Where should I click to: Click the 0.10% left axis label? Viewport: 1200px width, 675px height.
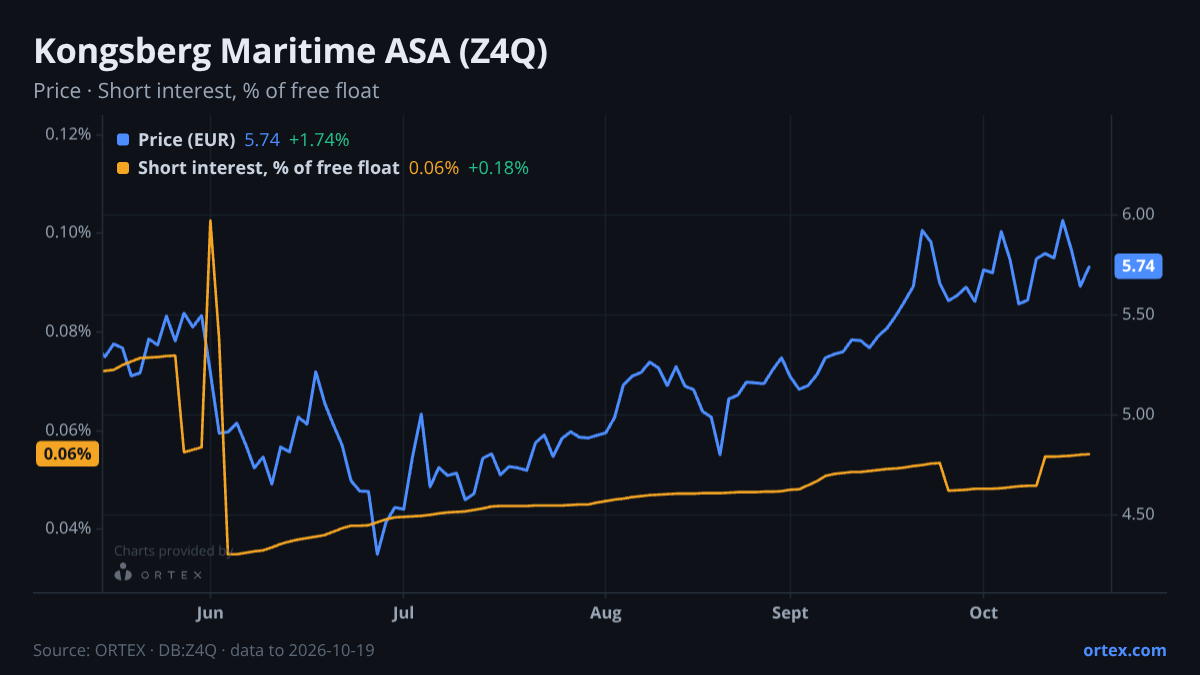pyautogui.click(x=68, y=232)
